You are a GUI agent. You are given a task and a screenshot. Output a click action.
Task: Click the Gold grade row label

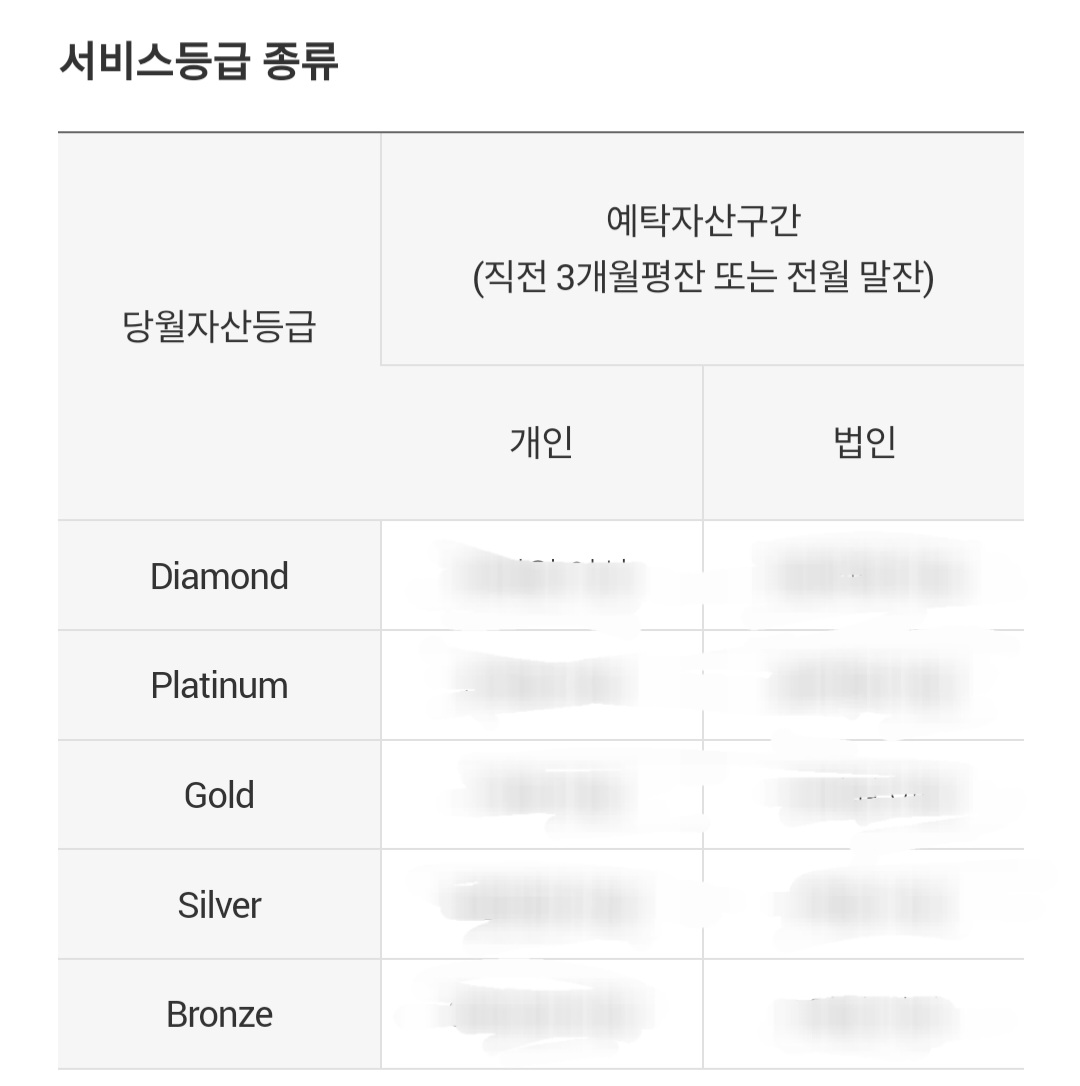(x=219, y=794)
